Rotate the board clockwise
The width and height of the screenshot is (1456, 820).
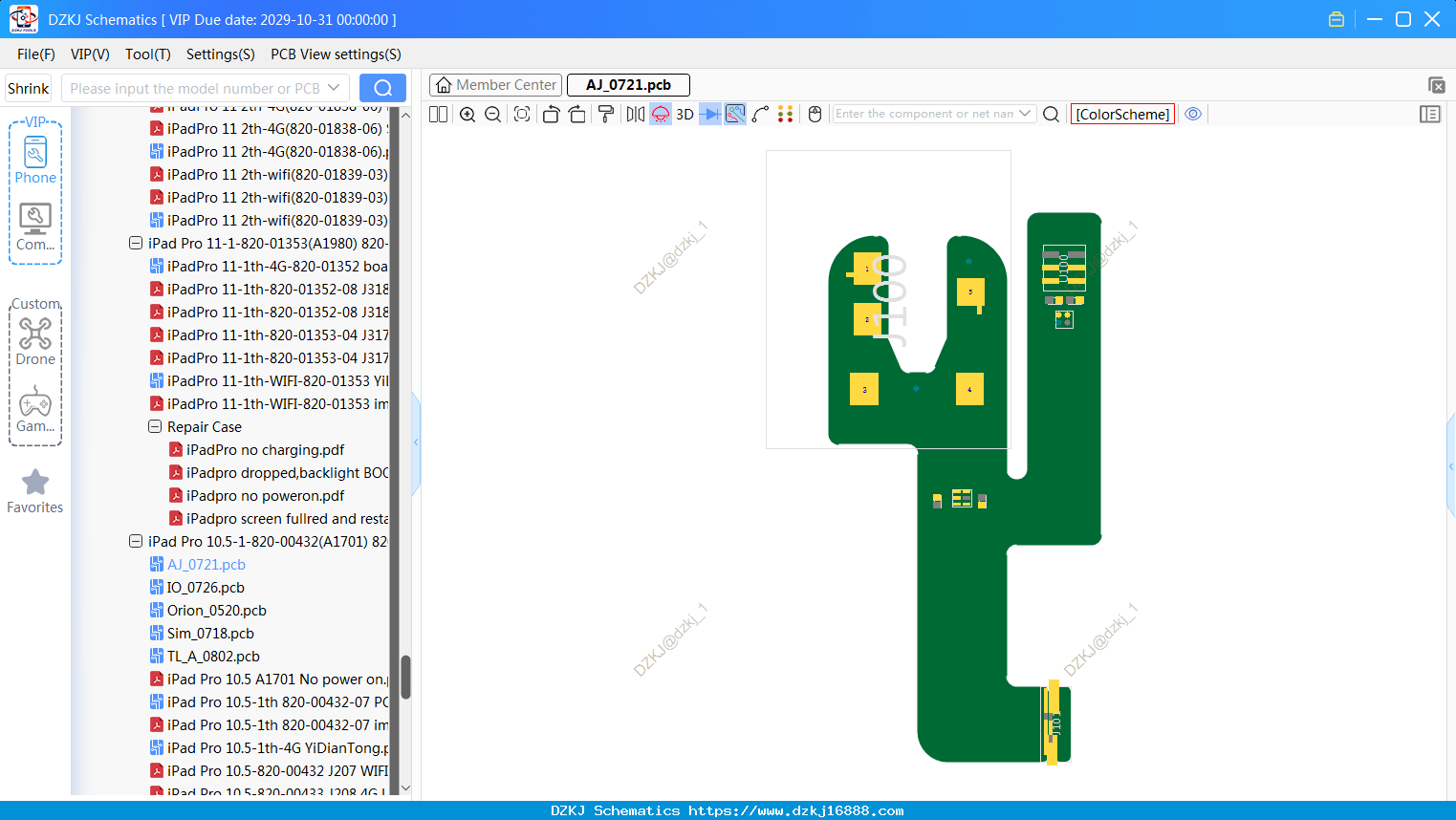tap(576, 114)
